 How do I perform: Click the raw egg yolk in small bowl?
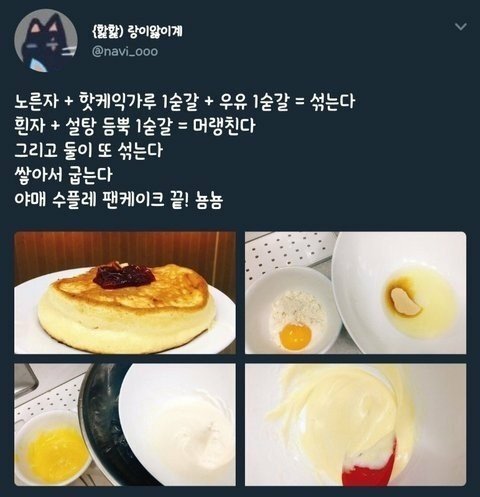tap(295, 336)
